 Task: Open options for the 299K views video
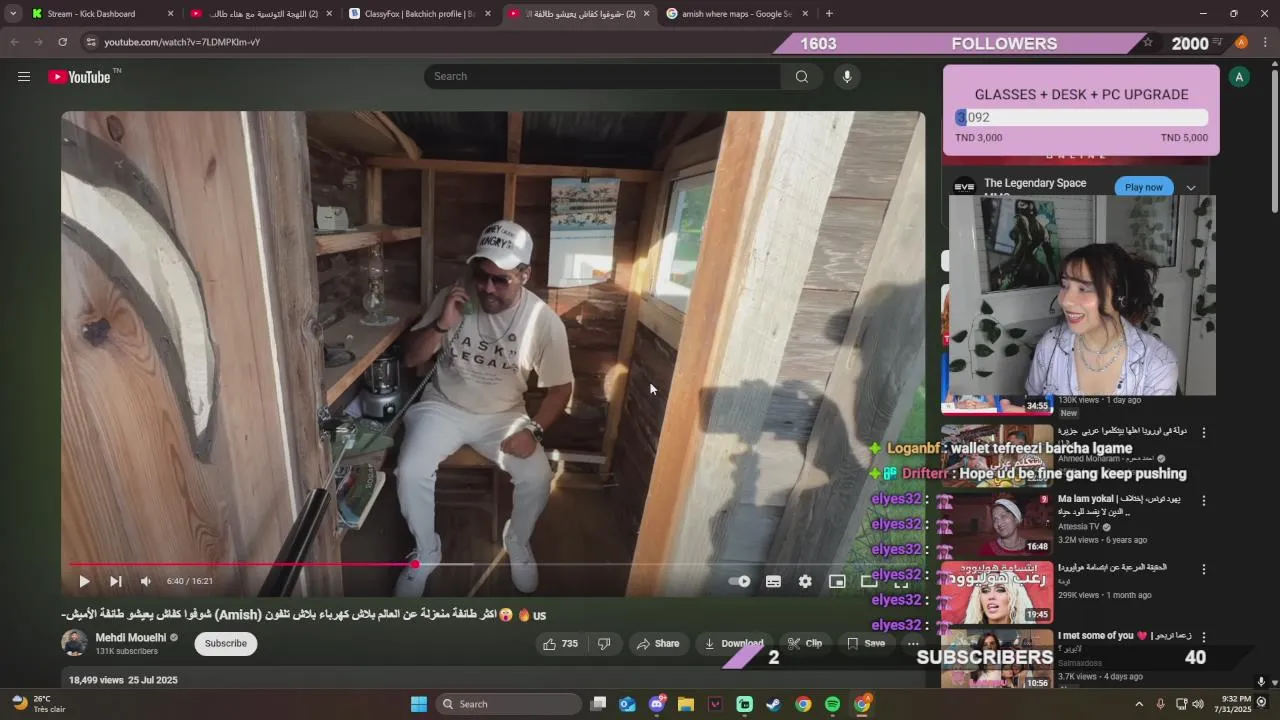[1204, 569]
